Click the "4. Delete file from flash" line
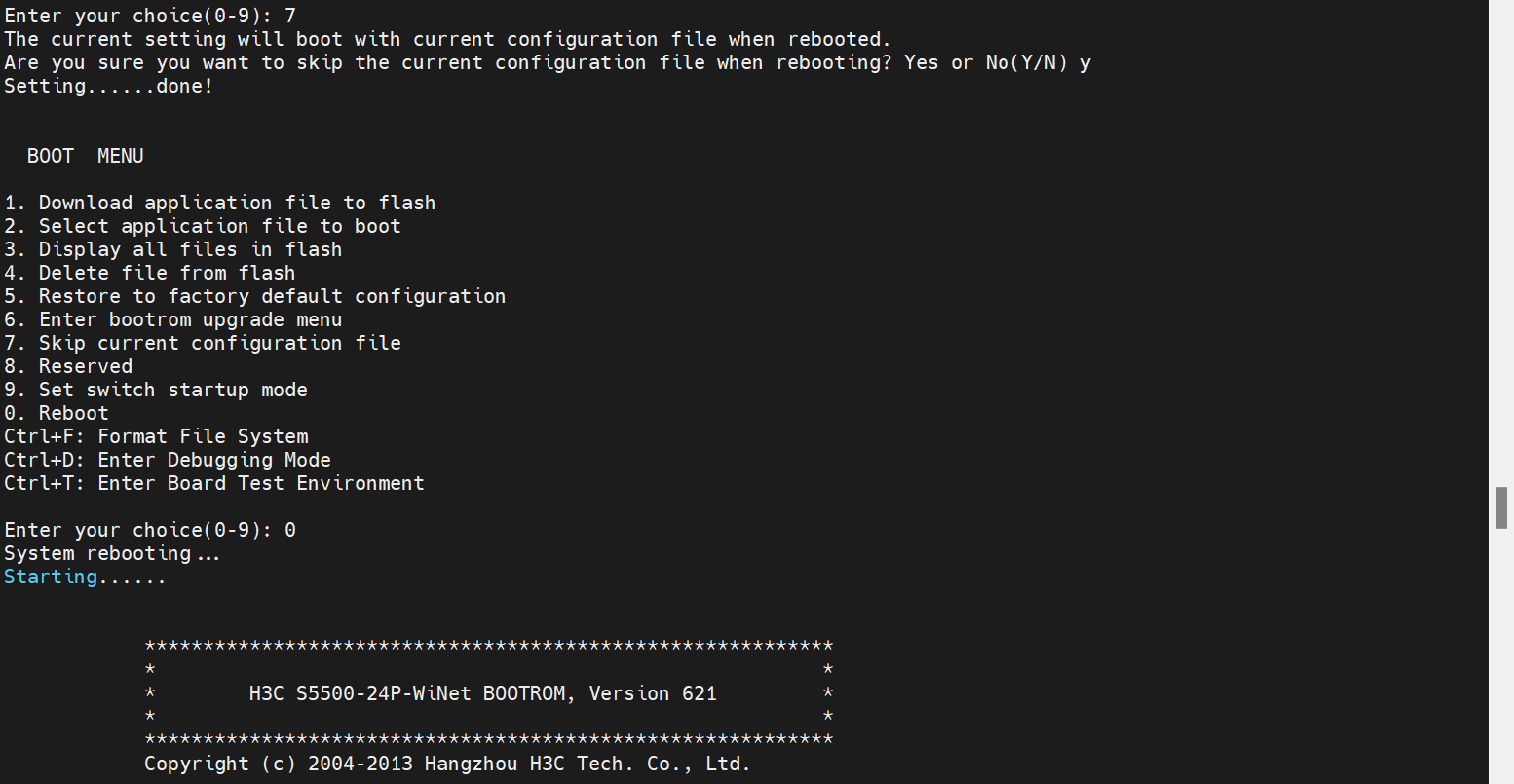The width and height of the screenshot is (1514, 784). (x=149, y=273)
